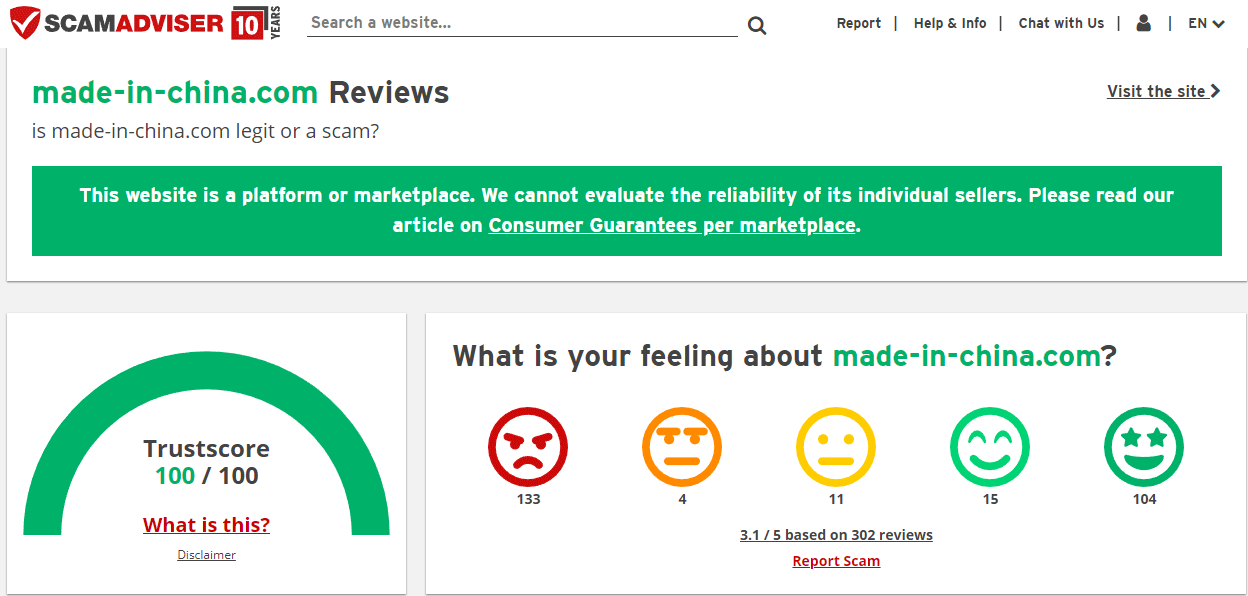Viewport: 1248px width, 596px height.
Task: Open Help & Info menu
Action: pyautogui.click(x=950, y=23)
